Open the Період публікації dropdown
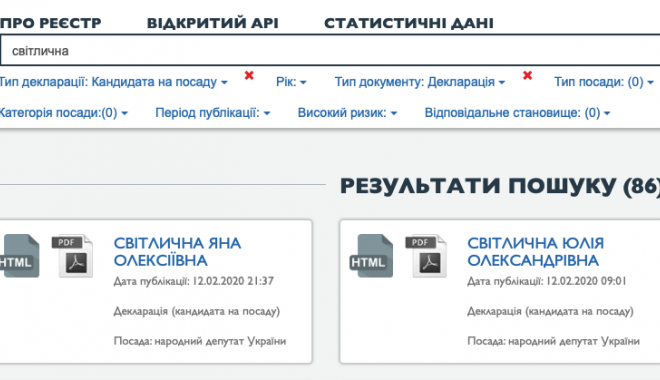The width and height of the screenshot is (660, 380). 213,113
